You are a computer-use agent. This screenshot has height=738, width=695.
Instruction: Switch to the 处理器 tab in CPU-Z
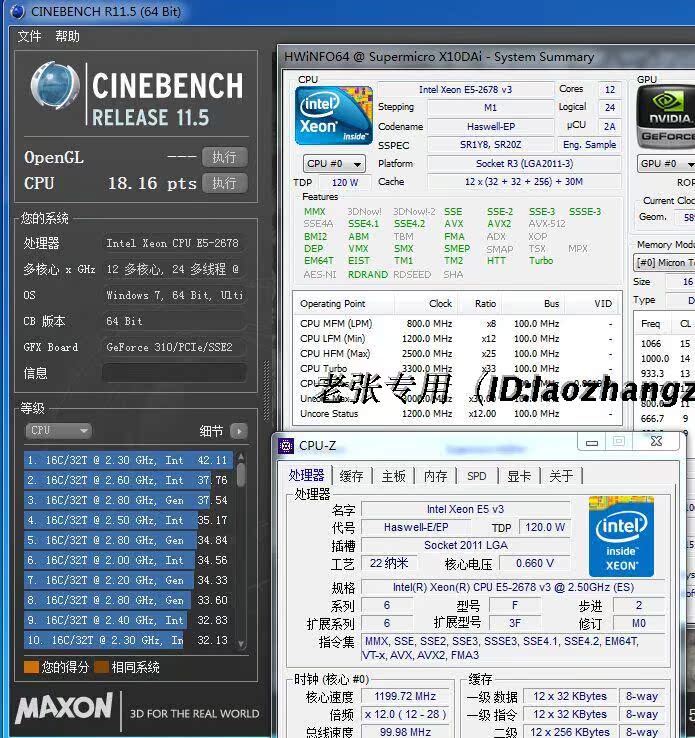306,475
